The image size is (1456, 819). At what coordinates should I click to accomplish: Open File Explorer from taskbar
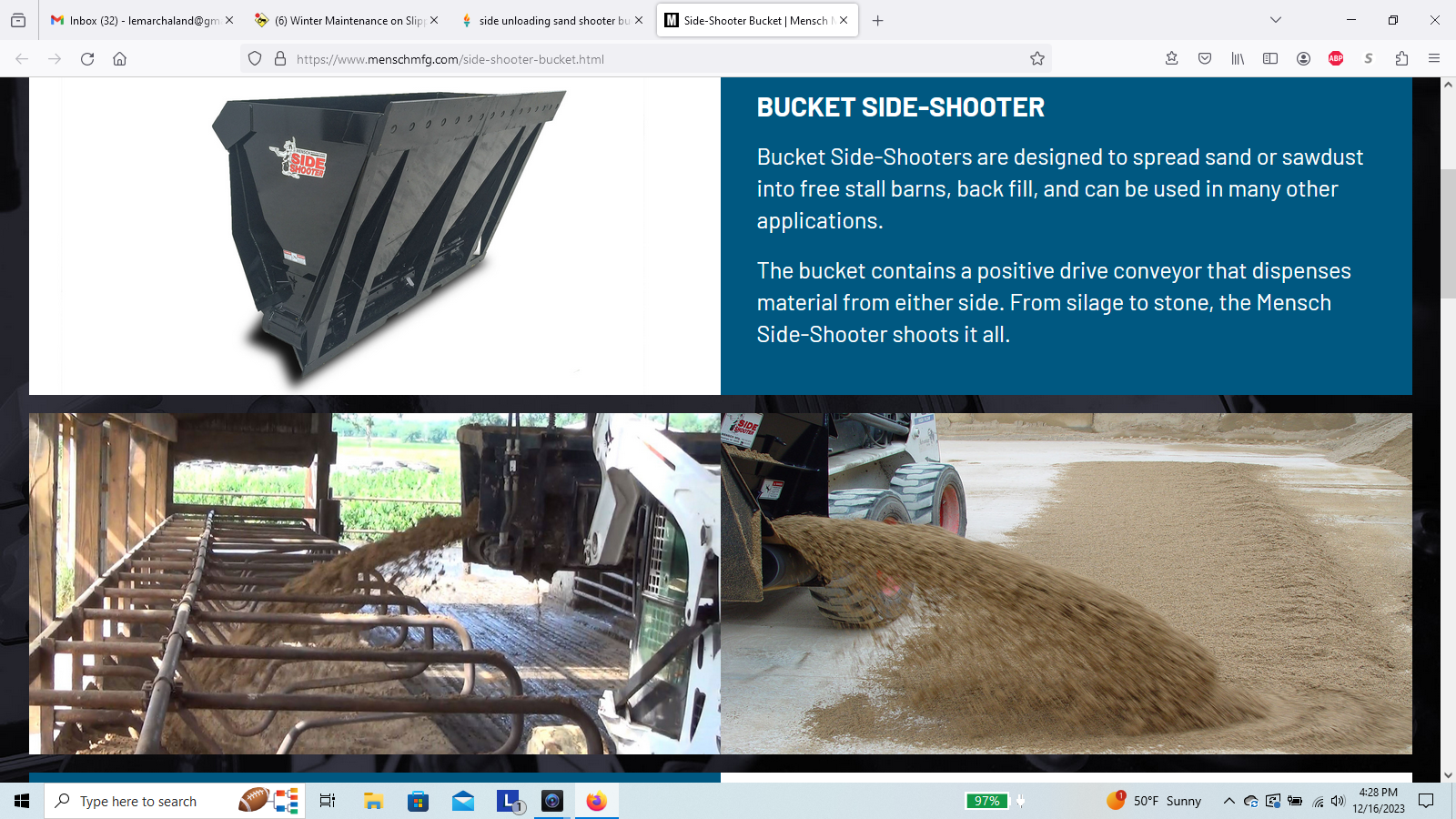point(373,801)
